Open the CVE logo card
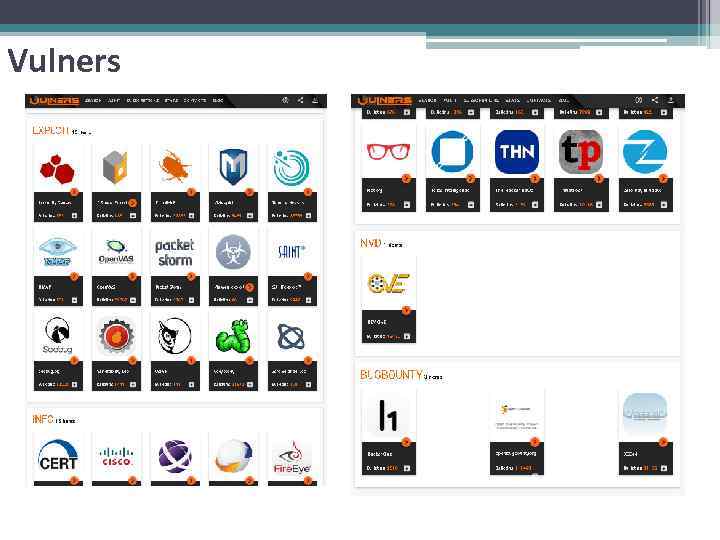The height and width of the screenshot is (540, 720). point(388,300)
